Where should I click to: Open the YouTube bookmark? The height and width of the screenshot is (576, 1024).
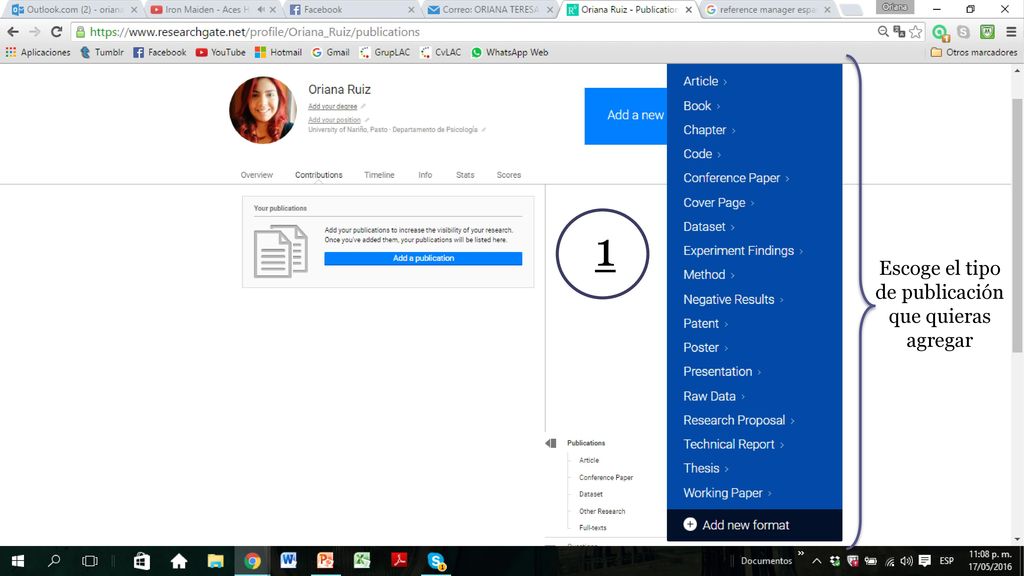[221, 52]
